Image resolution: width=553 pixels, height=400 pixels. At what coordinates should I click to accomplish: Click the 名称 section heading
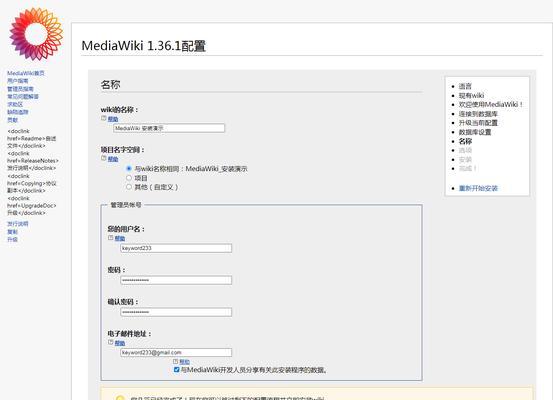coord(110,85)
